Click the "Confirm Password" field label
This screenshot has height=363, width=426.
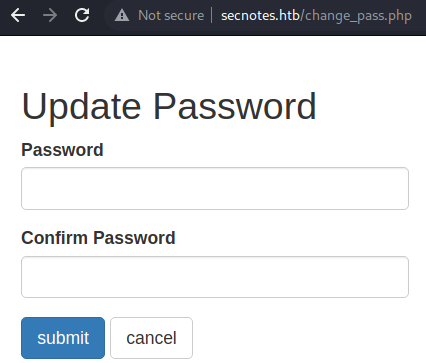click(x=98, y=238)
